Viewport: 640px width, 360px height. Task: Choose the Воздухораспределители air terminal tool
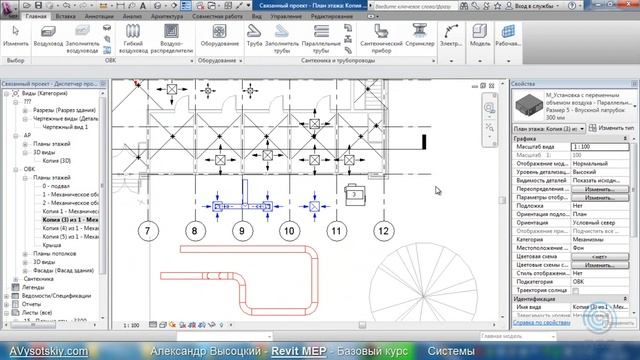coord(171,39)
